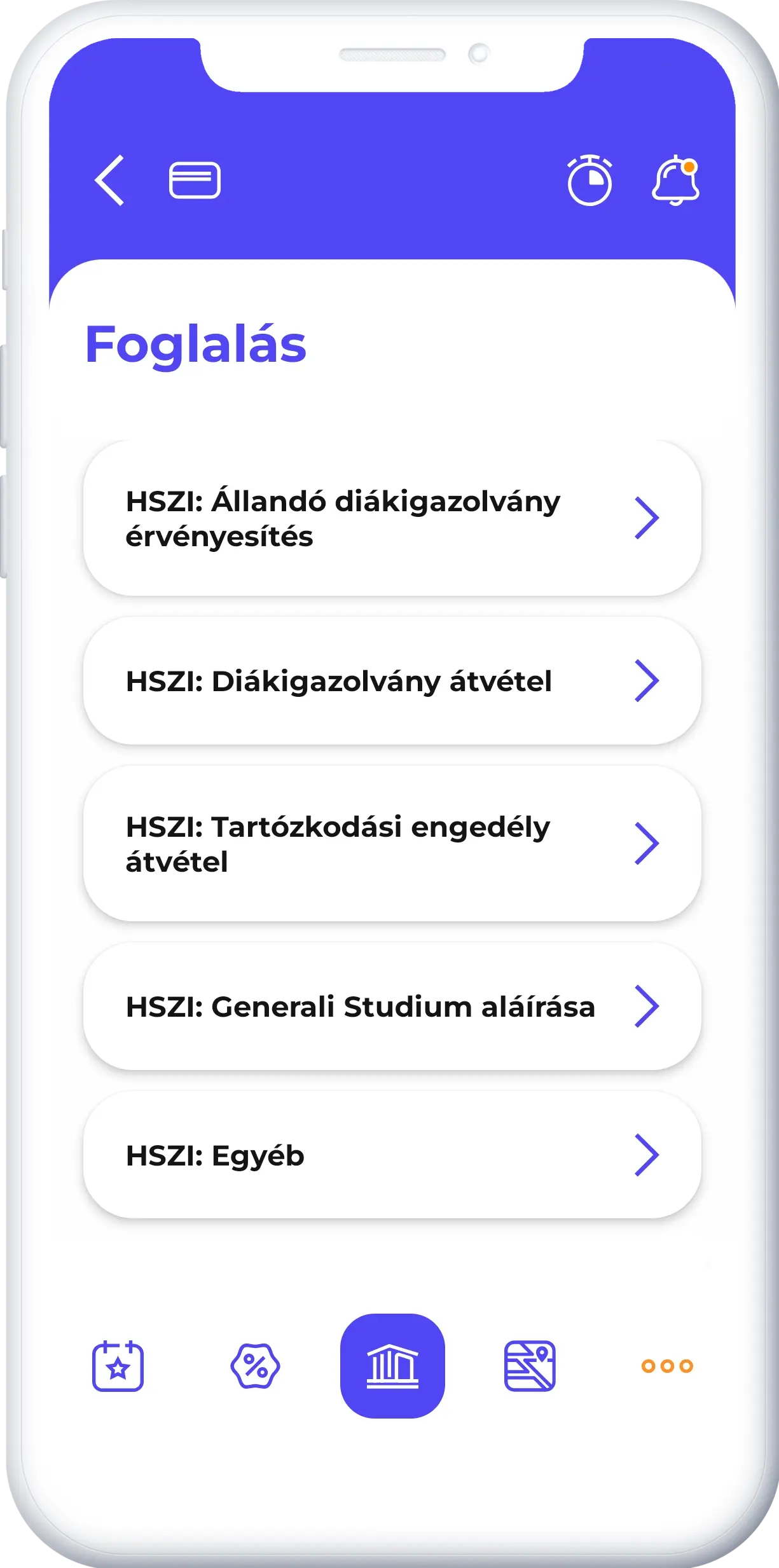Expand chevron for HSZI: Egyéb

click(x=647, y=1155)
